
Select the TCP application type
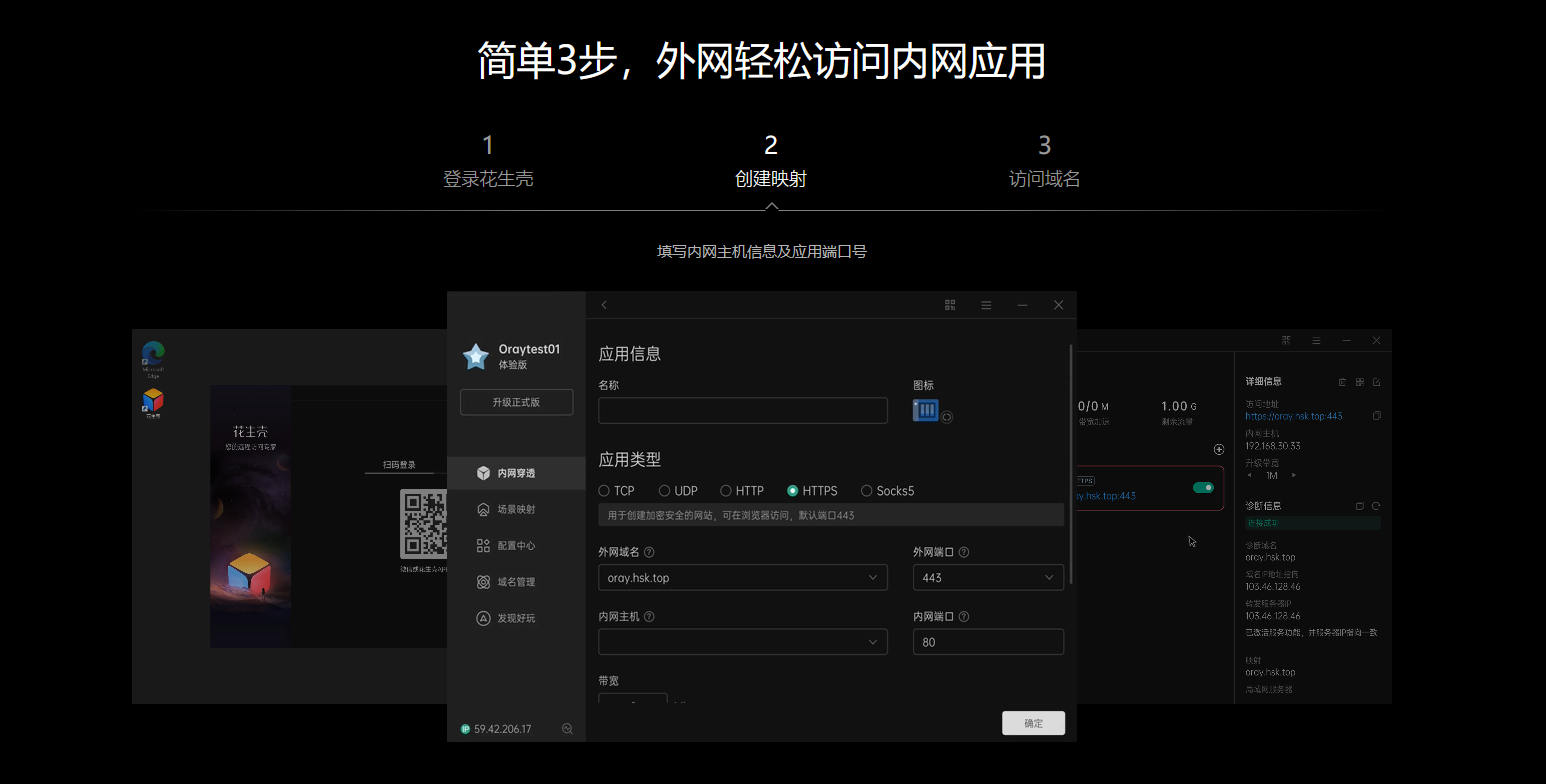coord(616,491)
